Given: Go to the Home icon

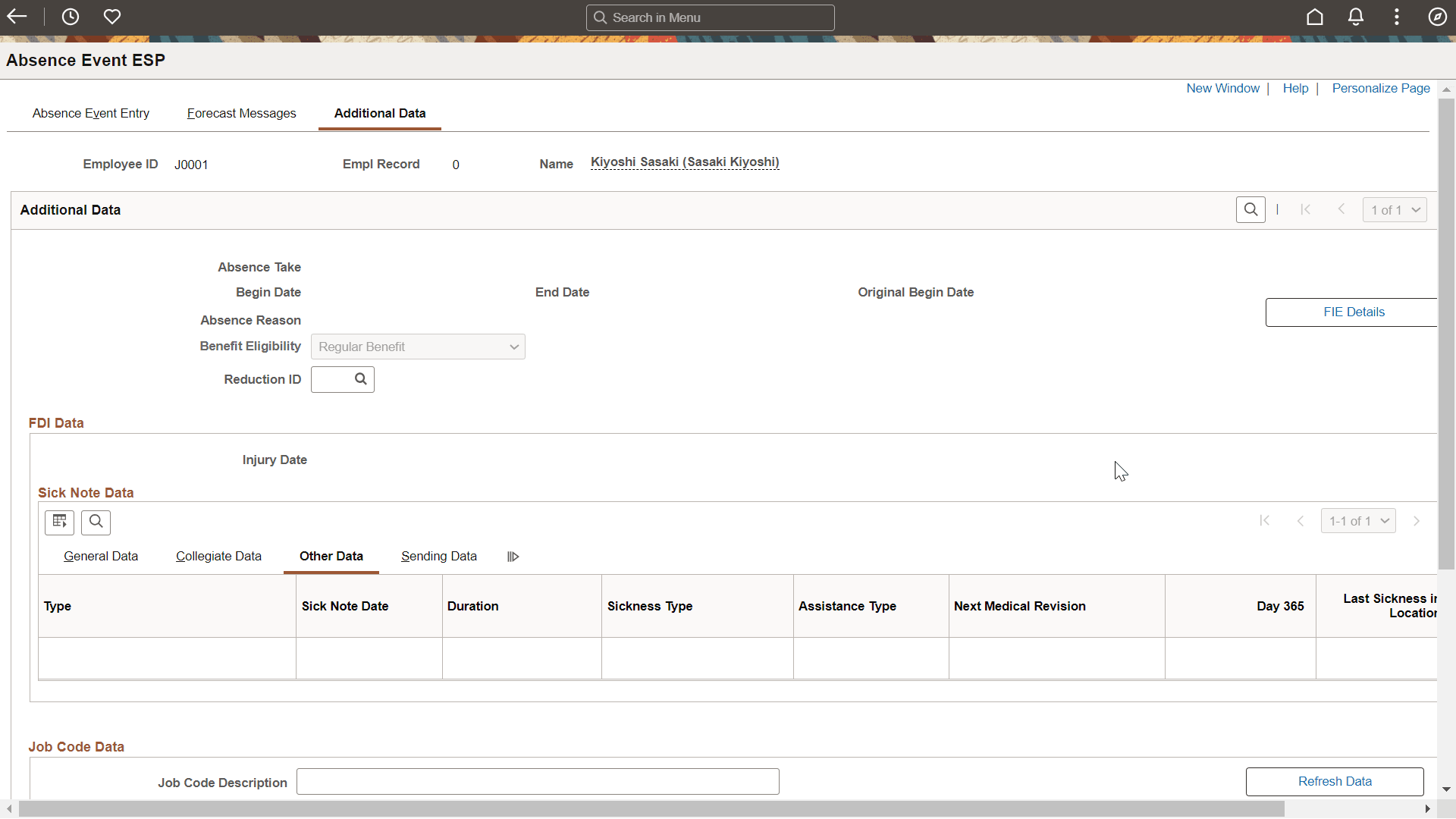Looking at the screenshot, I should point(1315,17).
